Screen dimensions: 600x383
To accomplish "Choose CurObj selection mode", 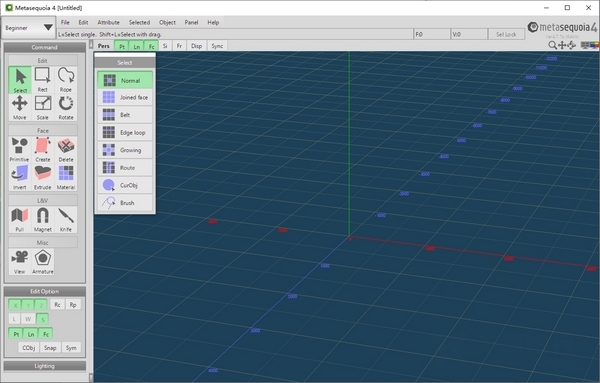I will 125,185.
